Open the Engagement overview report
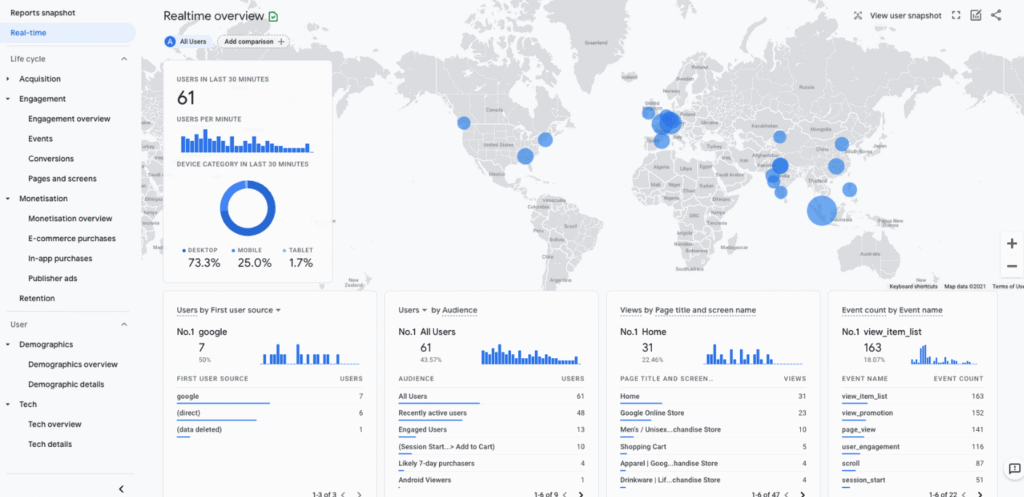This screenshot has height=497, width=1024. [x=69, y=119]
